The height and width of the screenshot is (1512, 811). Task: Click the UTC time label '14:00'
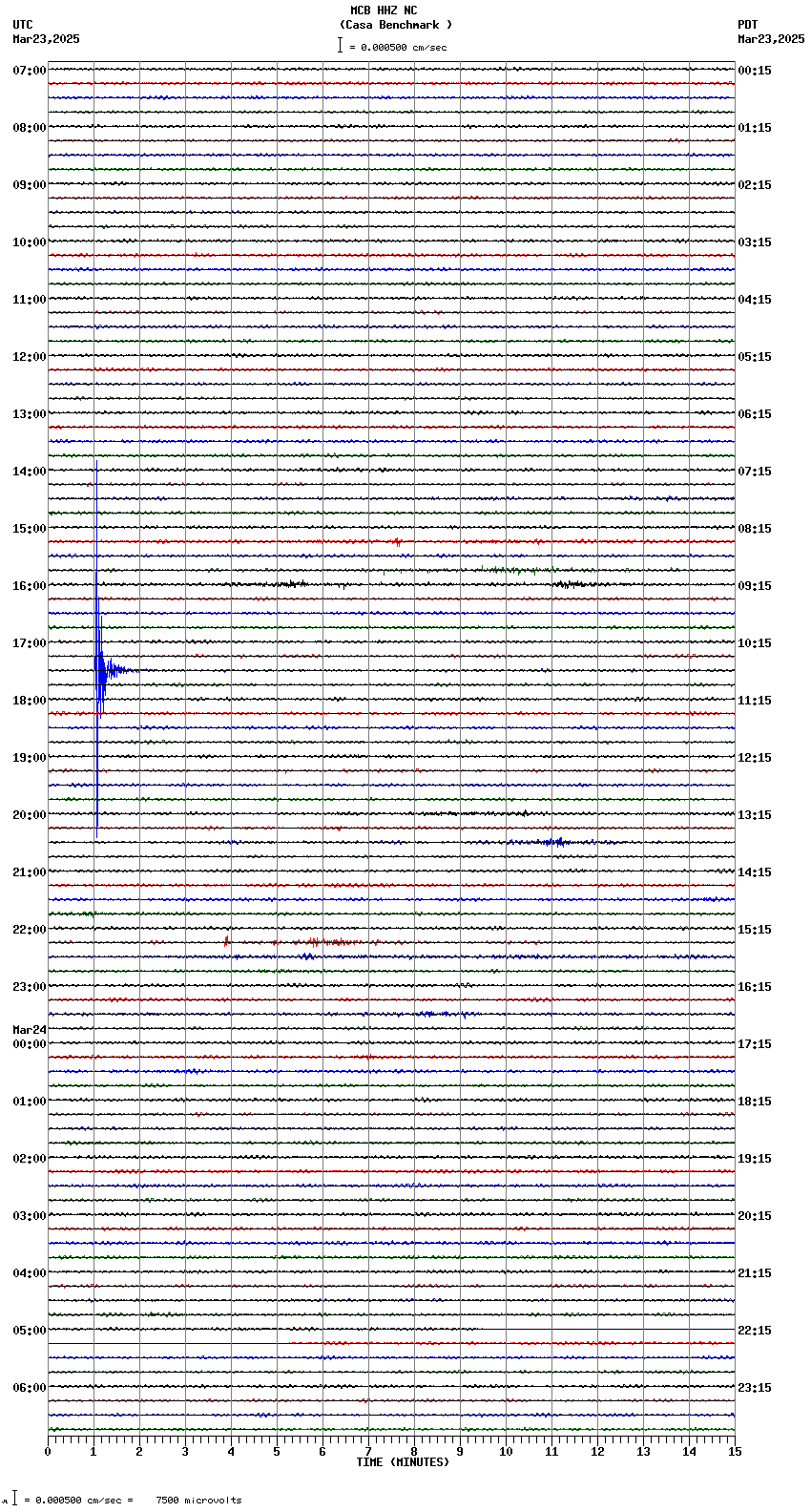(x=30, y=472)
